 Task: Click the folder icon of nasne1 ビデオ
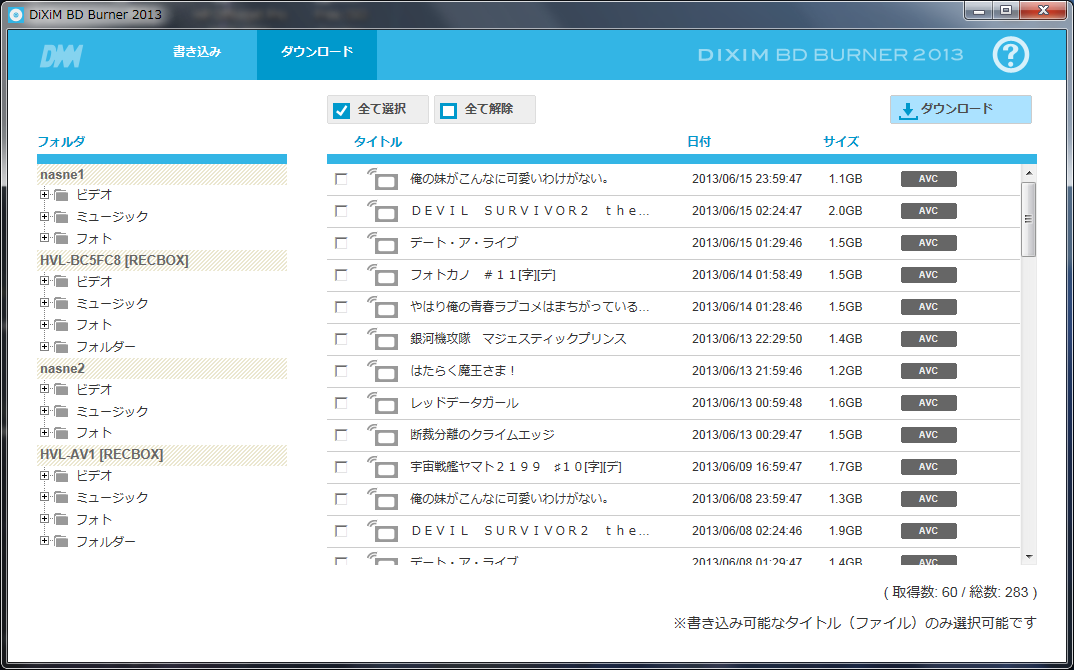[62, 195]
